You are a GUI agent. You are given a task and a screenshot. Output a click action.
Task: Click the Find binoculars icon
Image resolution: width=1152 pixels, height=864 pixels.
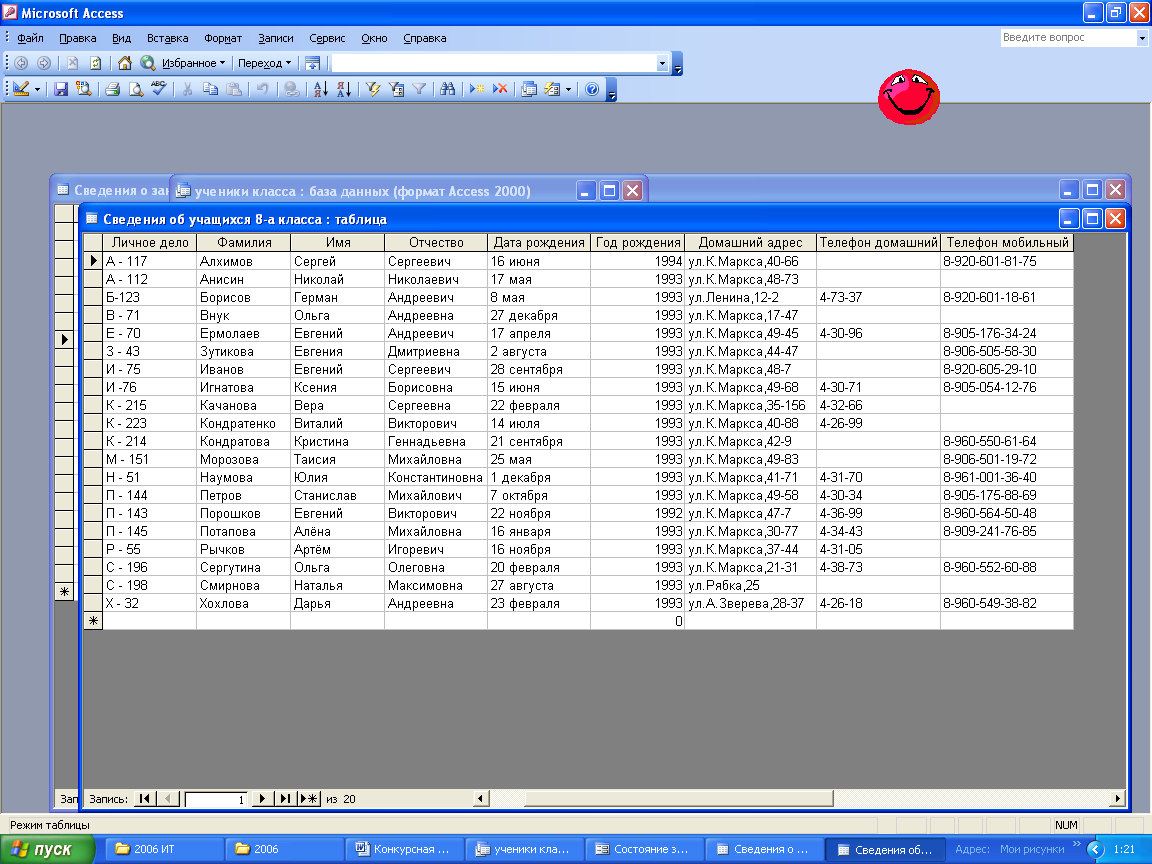click(447, 89)
